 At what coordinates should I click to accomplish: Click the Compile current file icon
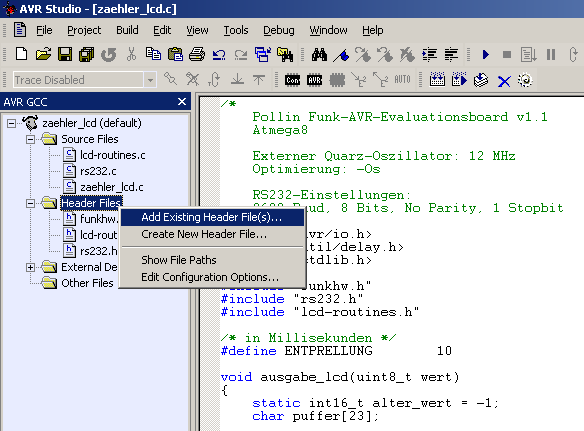(481, 80)
